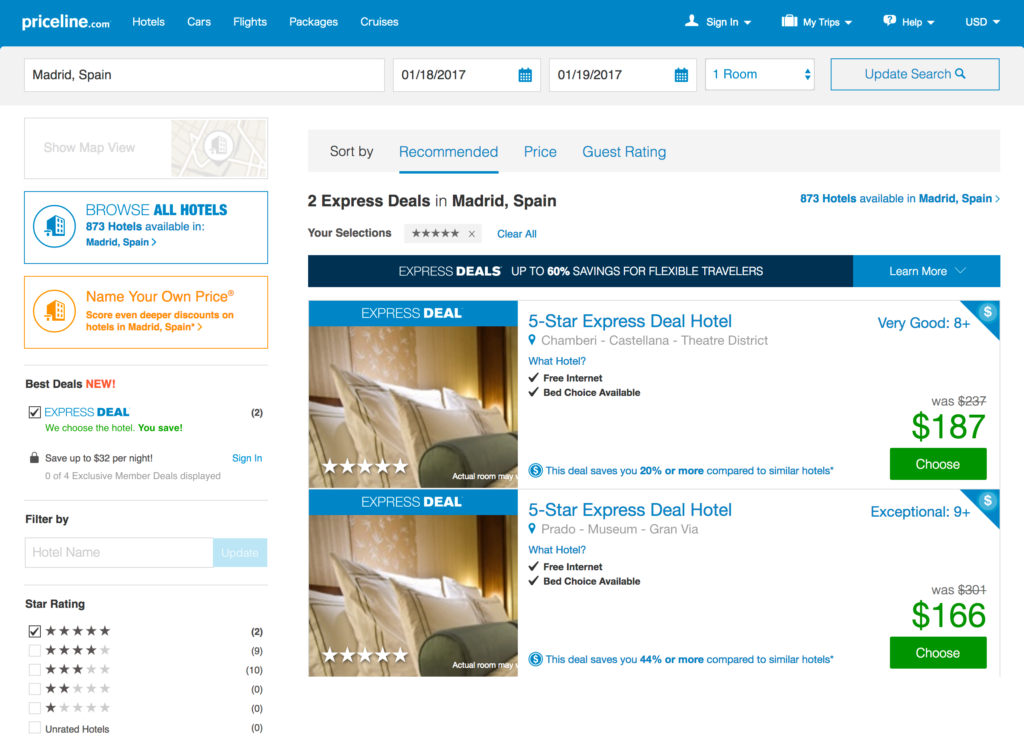This screenshot has height=743, width=1024.
Task: Click location pin for Prado - Museum hotel
Action: pos(532,529)
